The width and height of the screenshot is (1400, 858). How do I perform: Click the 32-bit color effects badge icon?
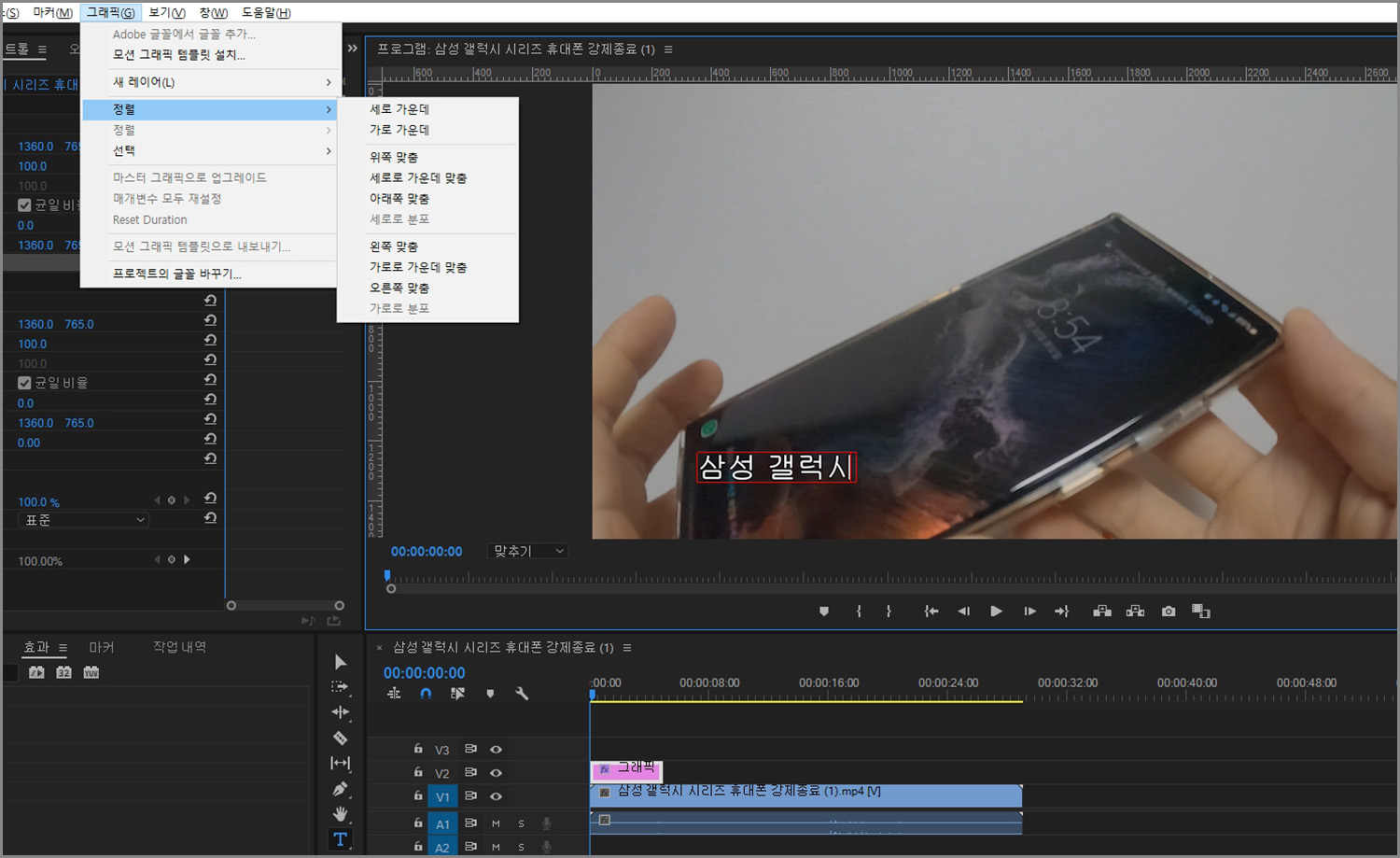(63, 672)
